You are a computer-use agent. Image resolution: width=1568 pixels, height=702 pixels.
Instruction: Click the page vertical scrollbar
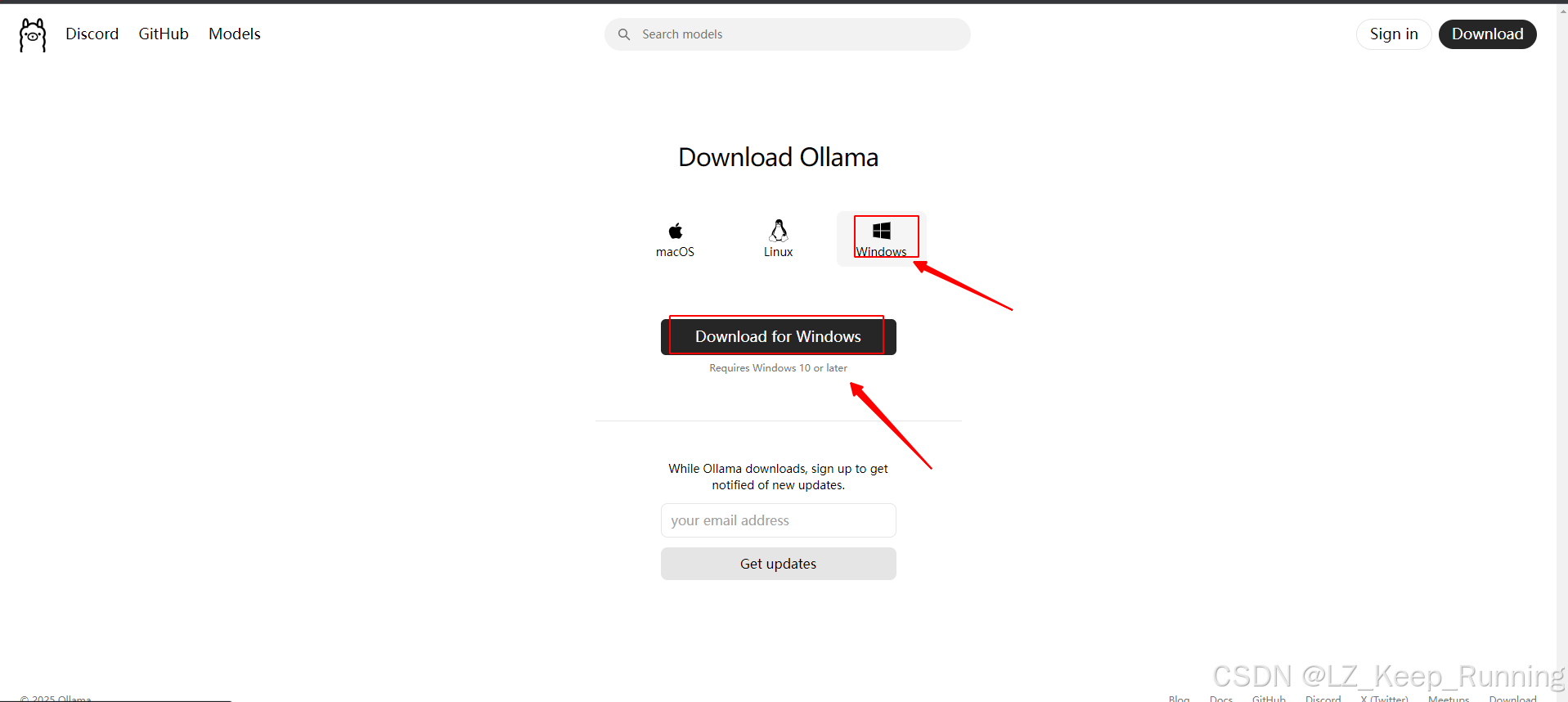[x=1562, y=352]
